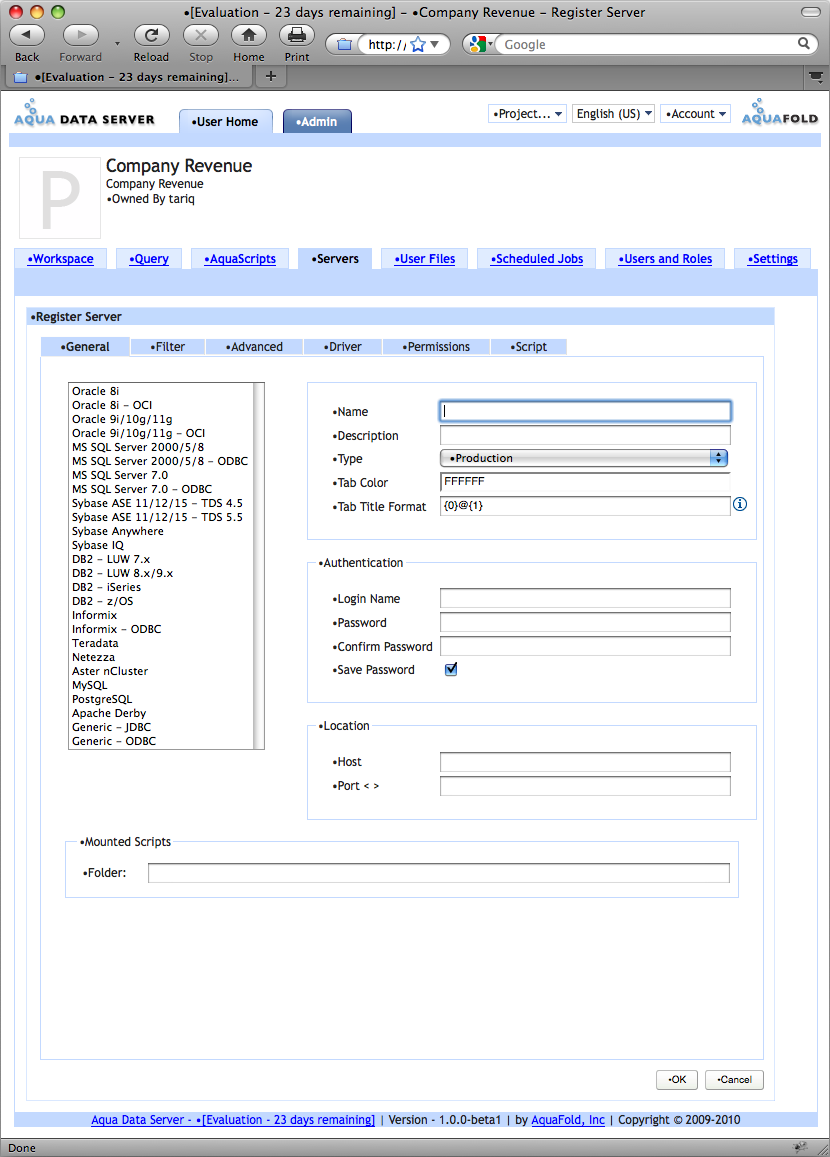This screenshot has width=830, height=1157.
Task: Select Oracle 9i/10g/11g - OCI server type
Action: point(161,433)
